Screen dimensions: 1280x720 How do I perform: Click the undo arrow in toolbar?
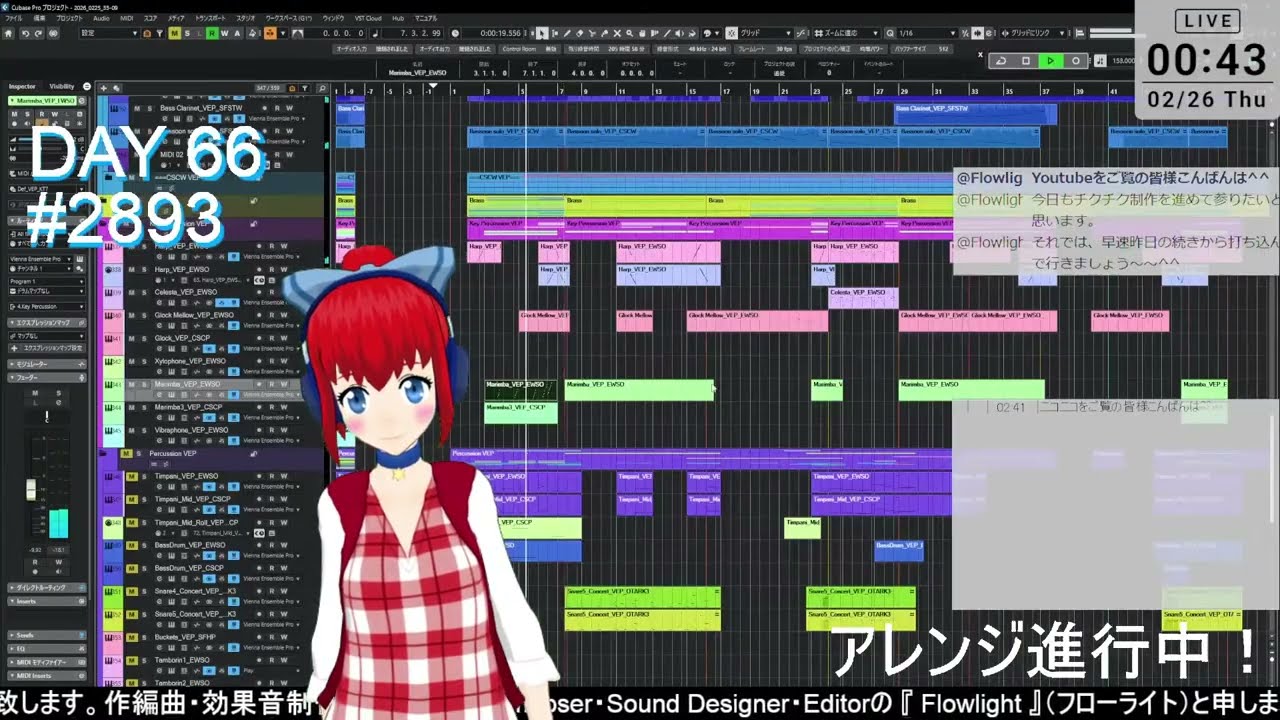tap(25, 33)
